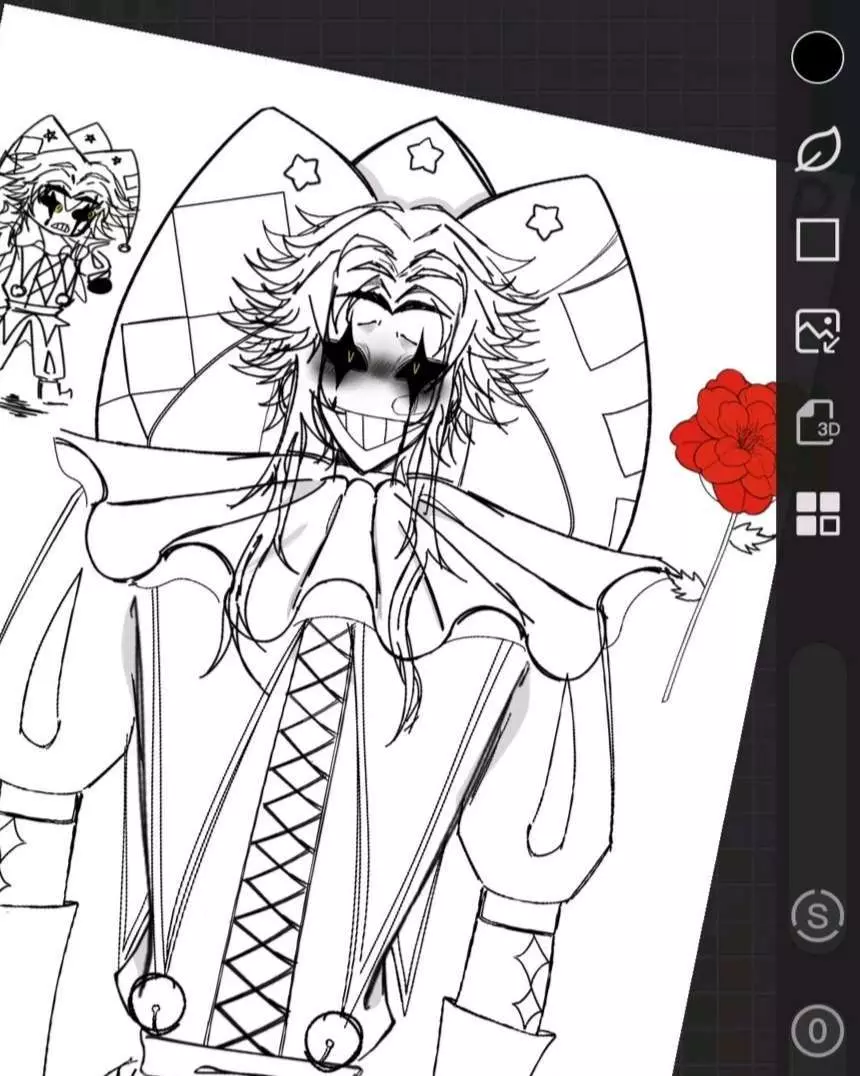The image size is (860, 1076).
Task: Open the 3D file model icon
Action: pyautogui.click(x=817, y=422)
